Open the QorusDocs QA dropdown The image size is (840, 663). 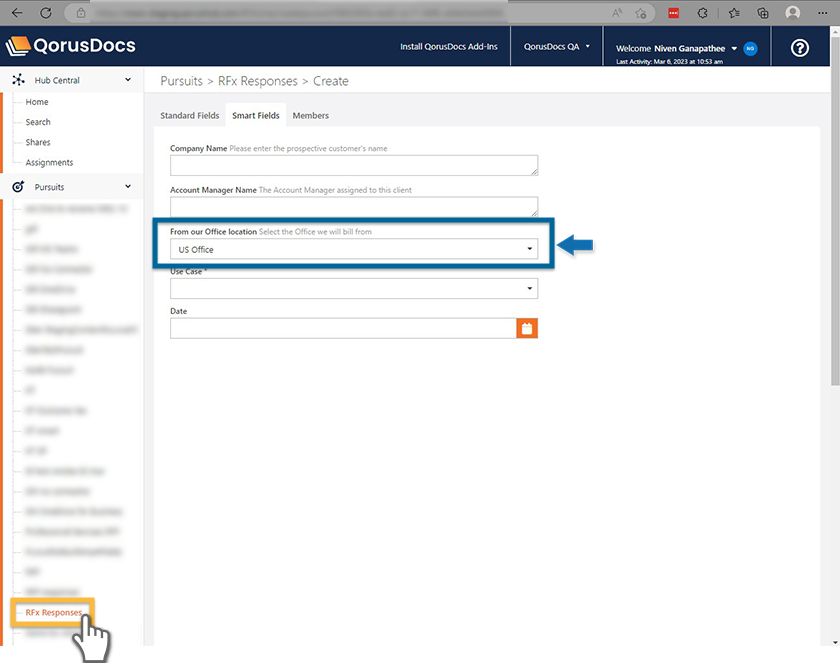tap(557, 47)
